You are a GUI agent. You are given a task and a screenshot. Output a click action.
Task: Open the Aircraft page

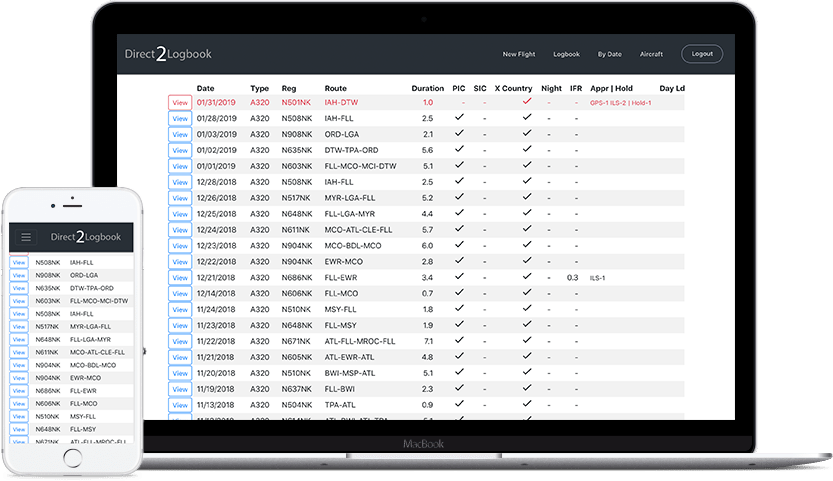pos(651,54)
